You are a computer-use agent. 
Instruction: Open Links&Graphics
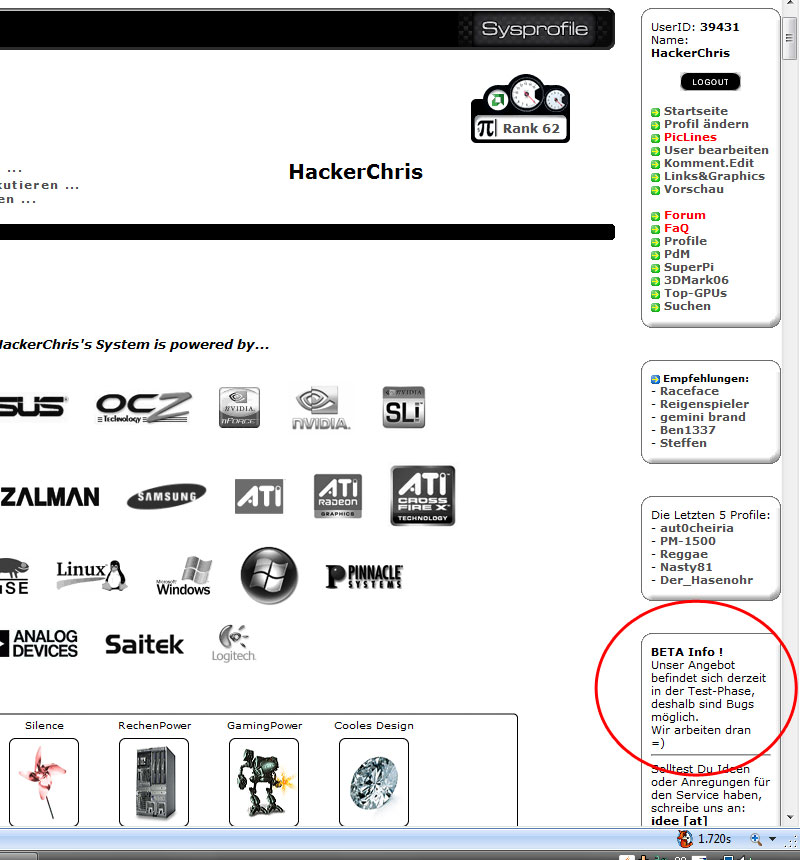(714, 176)
